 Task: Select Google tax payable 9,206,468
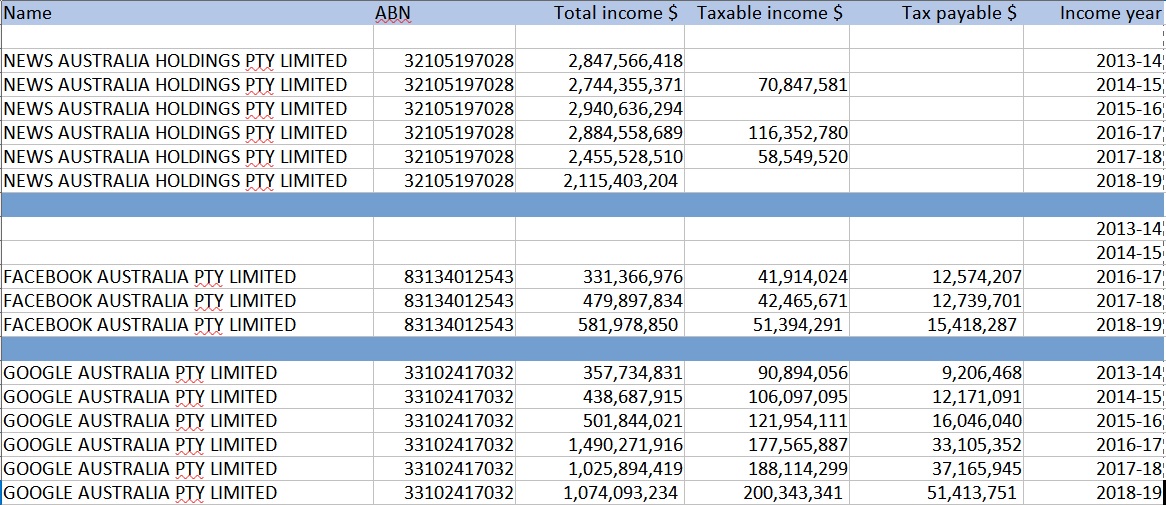936,373
